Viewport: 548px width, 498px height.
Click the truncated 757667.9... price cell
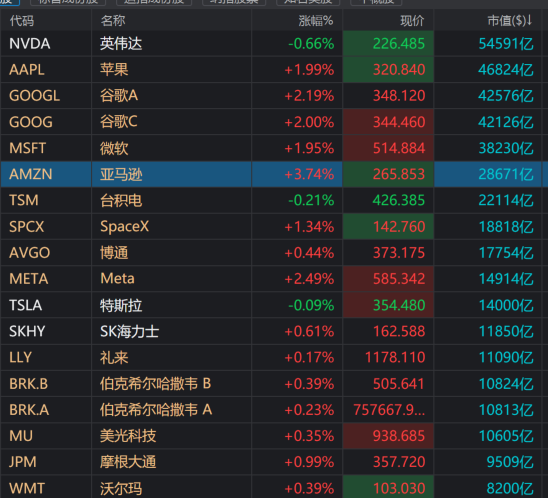(389, 410)
